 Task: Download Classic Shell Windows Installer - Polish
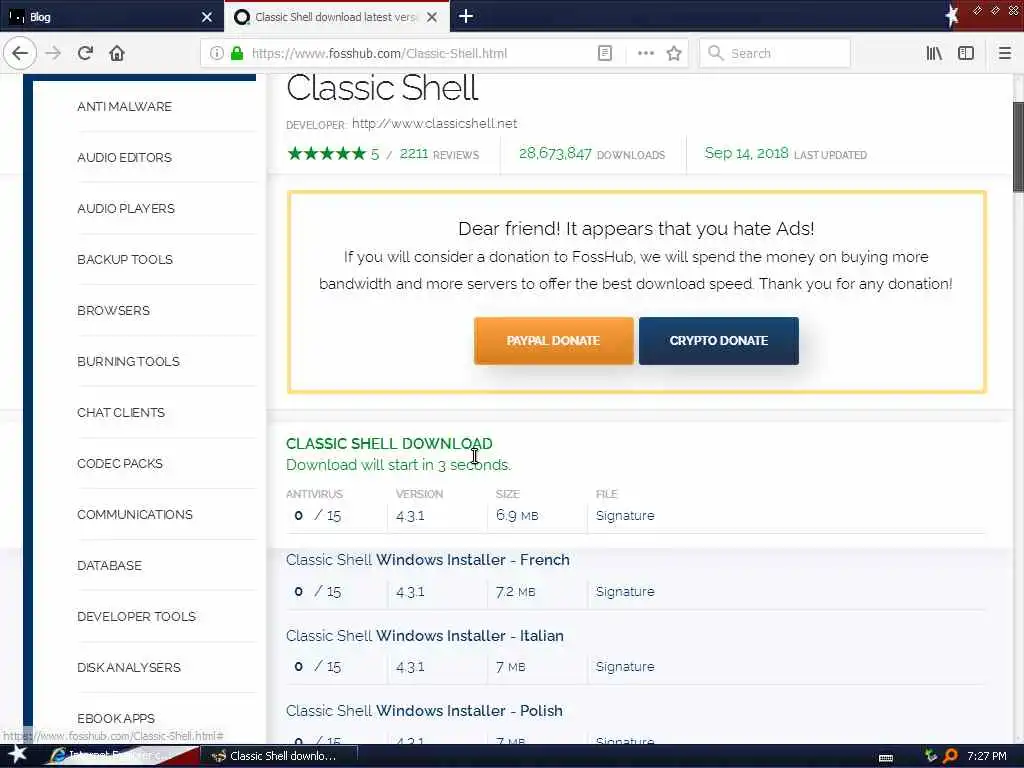coord(424,711)
